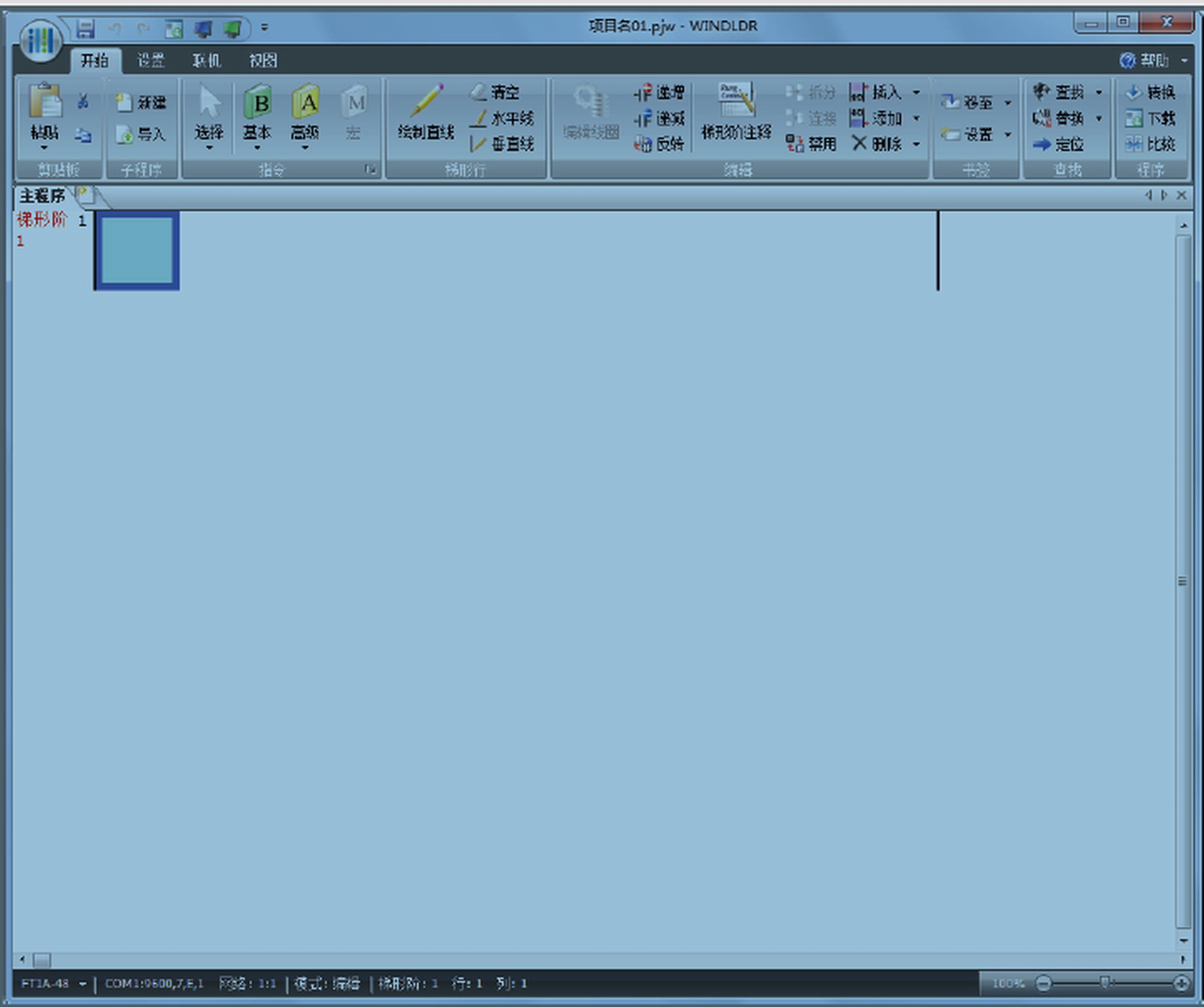Expand the 添加 dropdown arrow
This screenshot has height=1007, width=1204.
pos(917,119)
